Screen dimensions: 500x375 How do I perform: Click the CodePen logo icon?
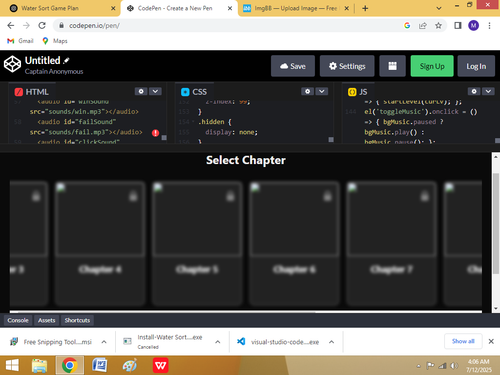click(12, 64)
